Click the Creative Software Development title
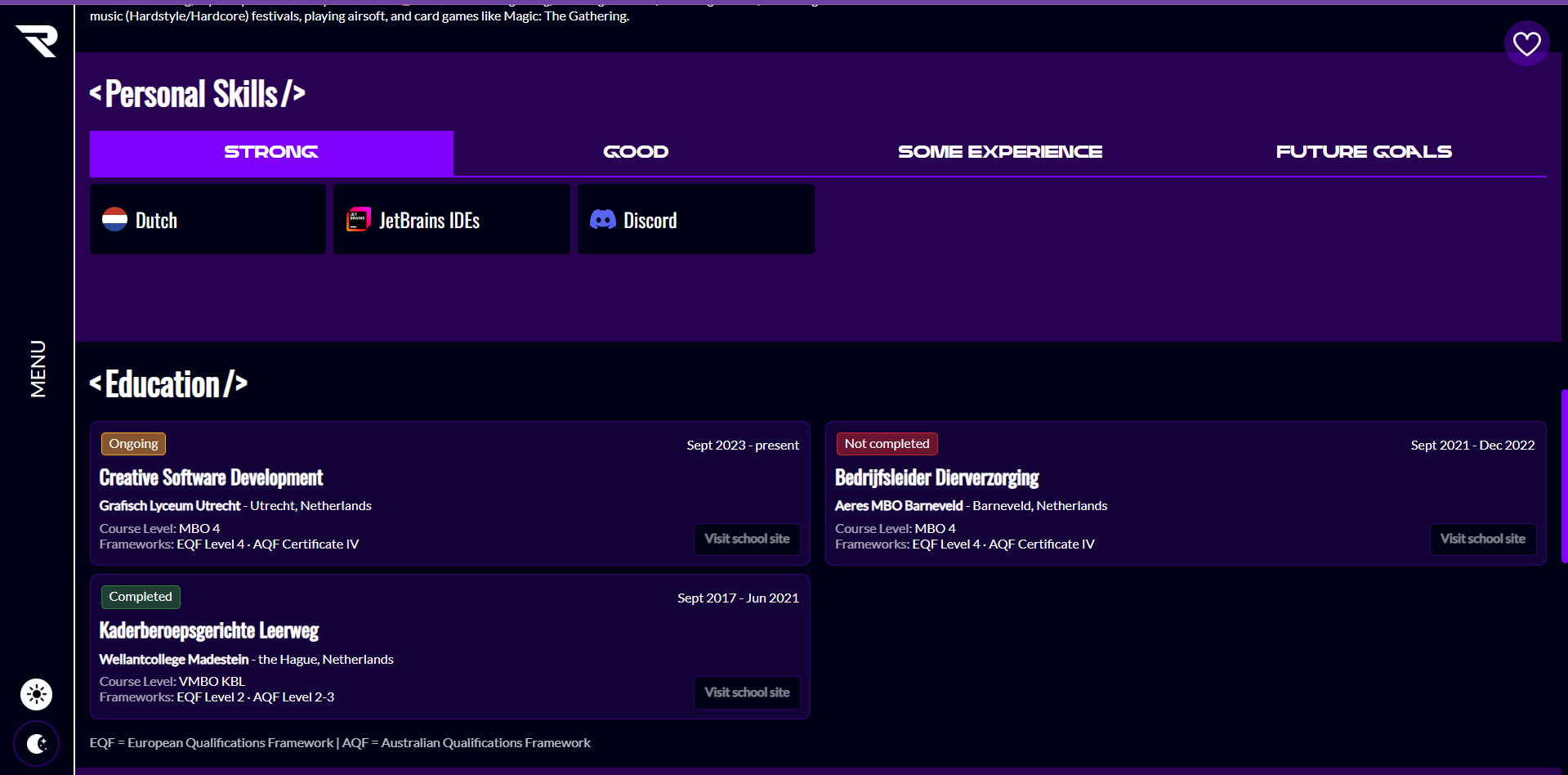 pyautogui.click(x=211, y=477)
